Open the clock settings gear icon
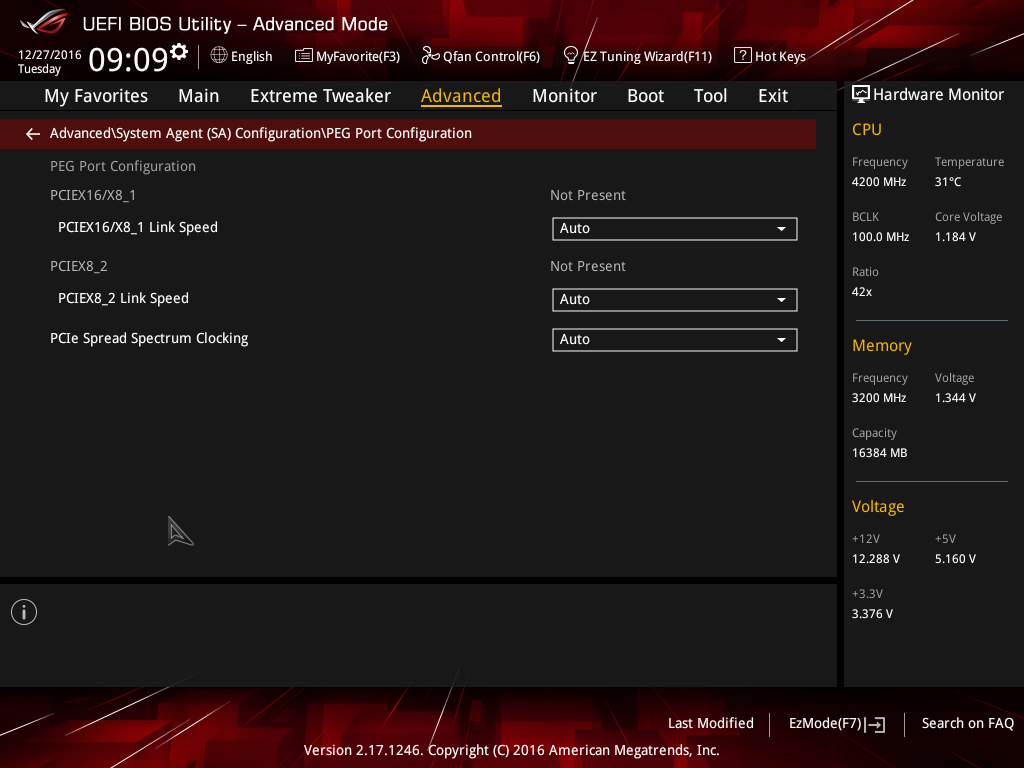 pyautogui.click(x=179, y=51)
